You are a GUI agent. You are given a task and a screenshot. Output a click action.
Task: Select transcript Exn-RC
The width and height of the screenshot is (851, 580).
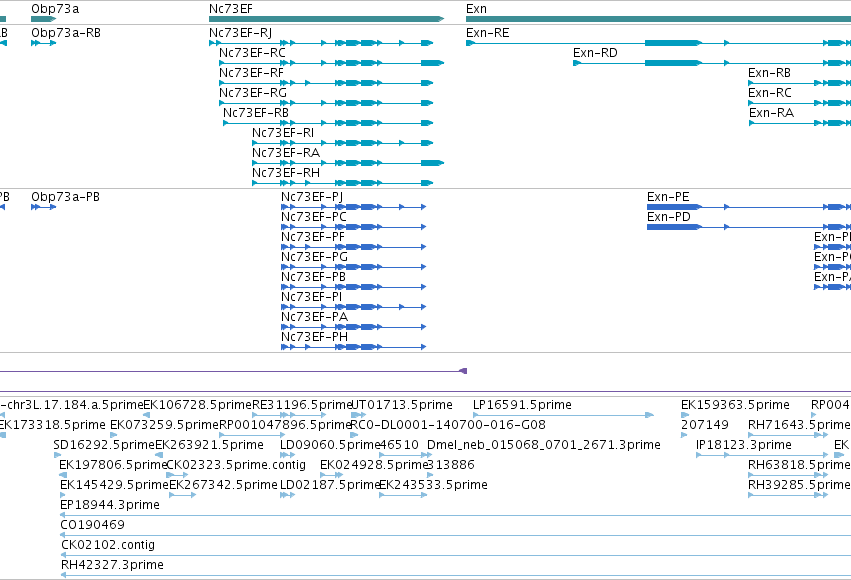pyautogui.click(x=770, y=93)
